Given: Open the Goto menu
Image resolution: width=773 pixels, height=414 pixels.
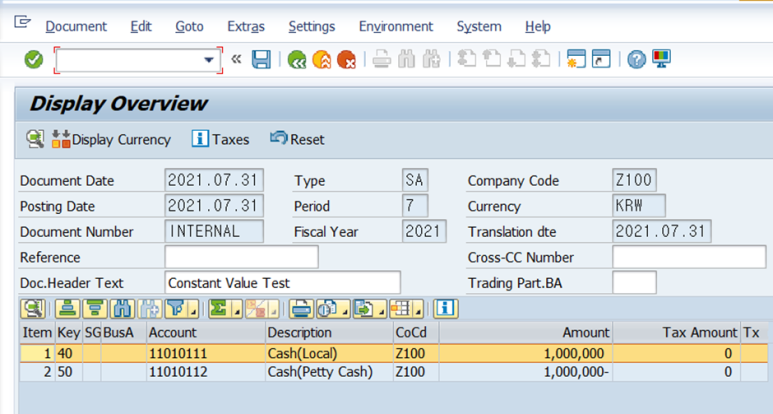Looking at the screenshot, I should (x=189, y=26).
